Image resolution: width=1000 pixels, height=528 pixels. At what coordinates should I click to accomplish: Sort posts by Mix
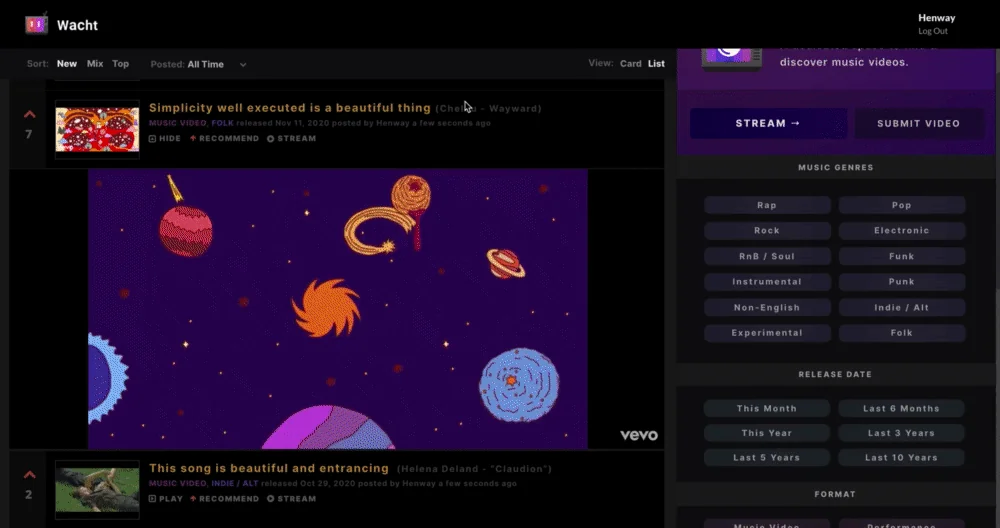95,64
